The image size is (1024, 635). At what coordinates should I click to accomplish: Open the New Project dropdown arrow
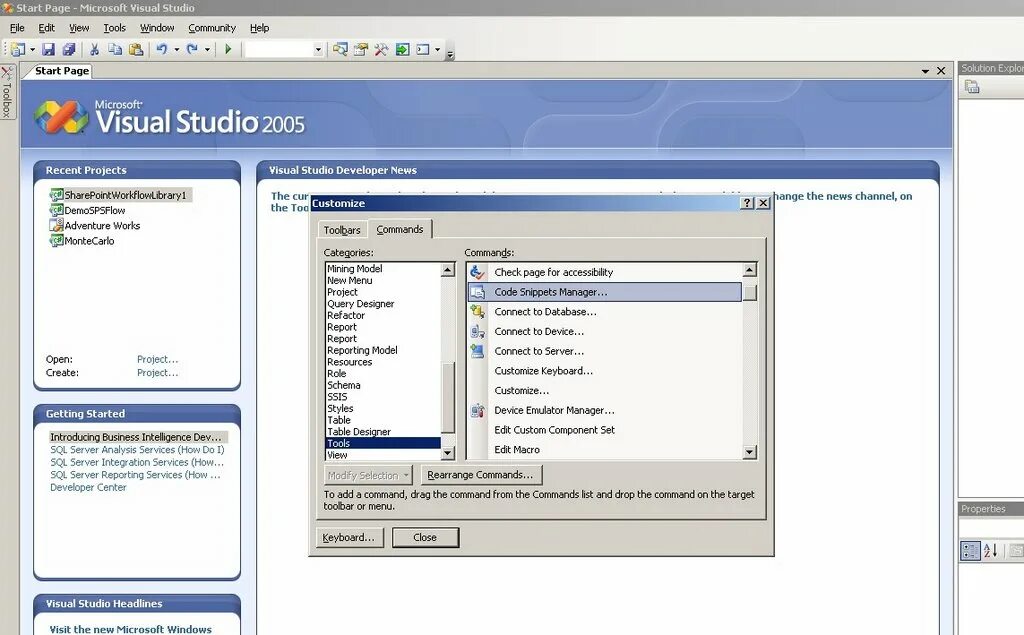33,50
